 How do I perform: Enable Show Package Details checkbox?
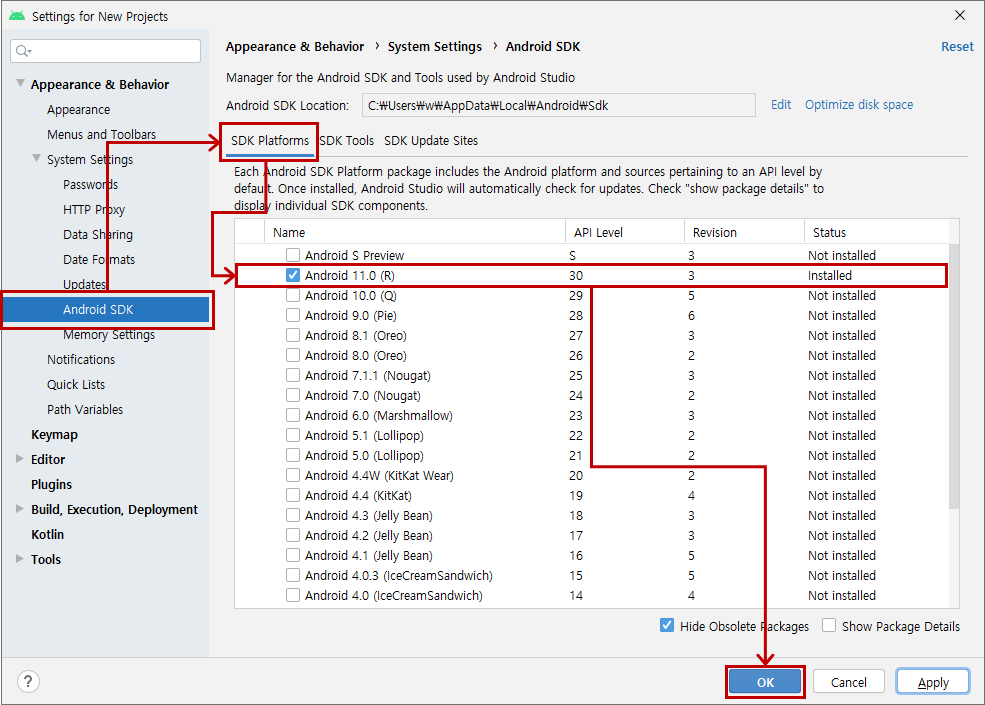tap(829, 626)
